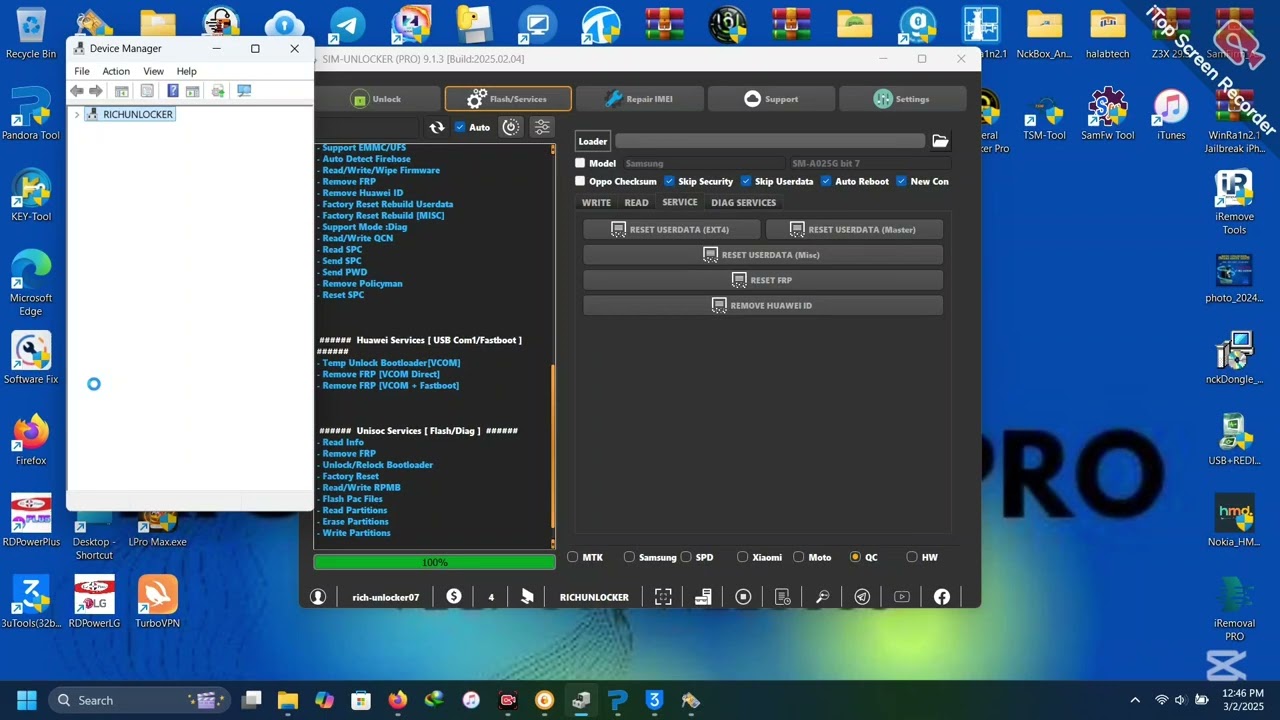Open the SM-A025G model combo box
Image resolution: width=1280 pixels, height=720 pixels.
point(868,163)
